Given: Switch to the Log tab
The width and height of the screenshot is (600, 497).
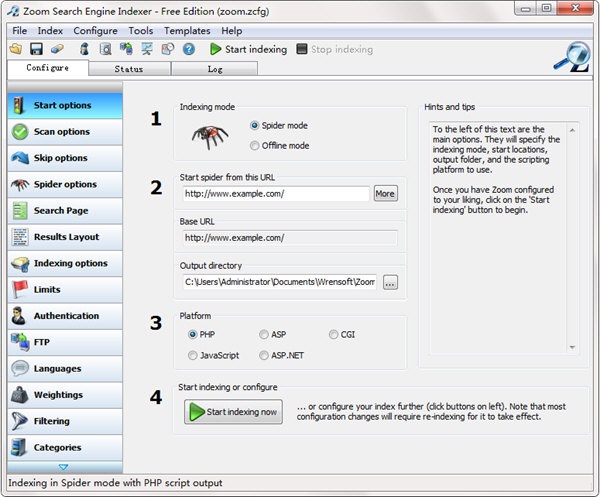Looking at the screenshot, I should point(215,69).
